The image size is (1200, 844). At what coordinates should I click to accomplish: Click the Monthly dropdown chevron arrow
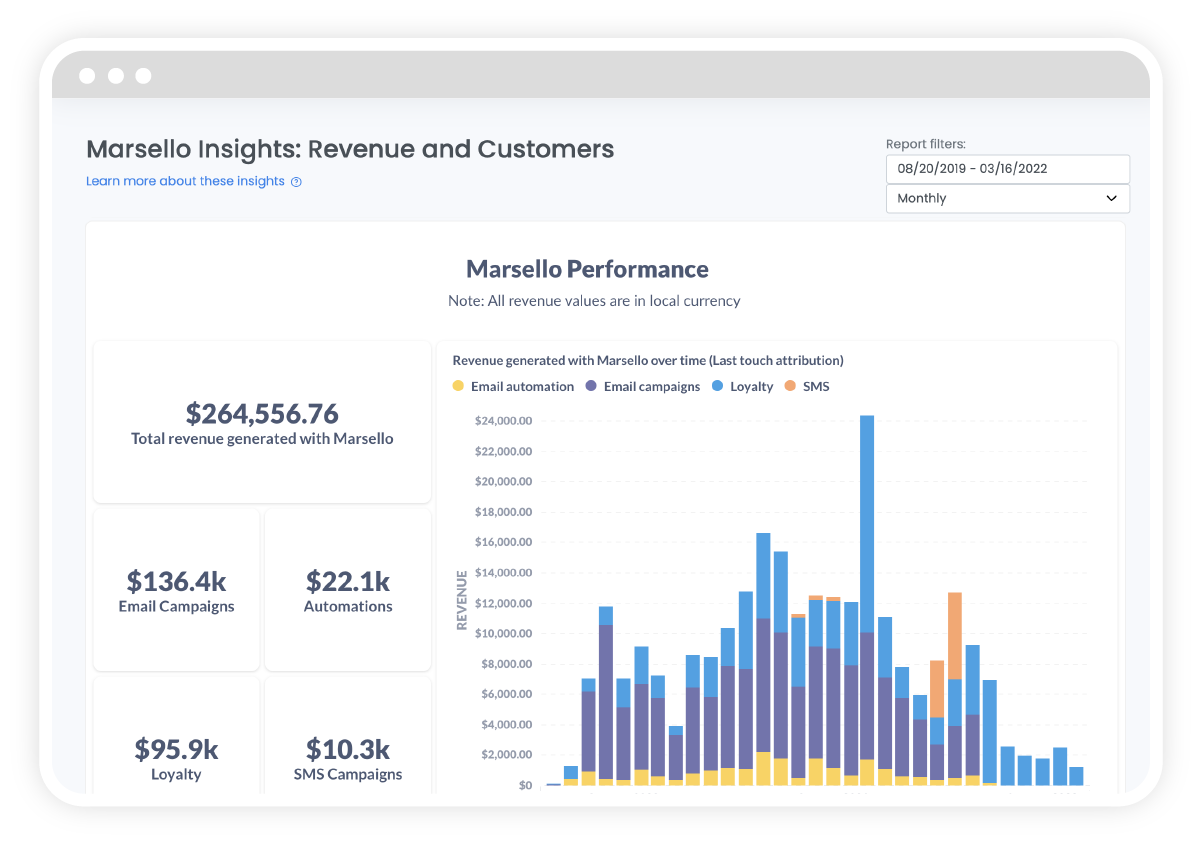[x=1112, y=198]
